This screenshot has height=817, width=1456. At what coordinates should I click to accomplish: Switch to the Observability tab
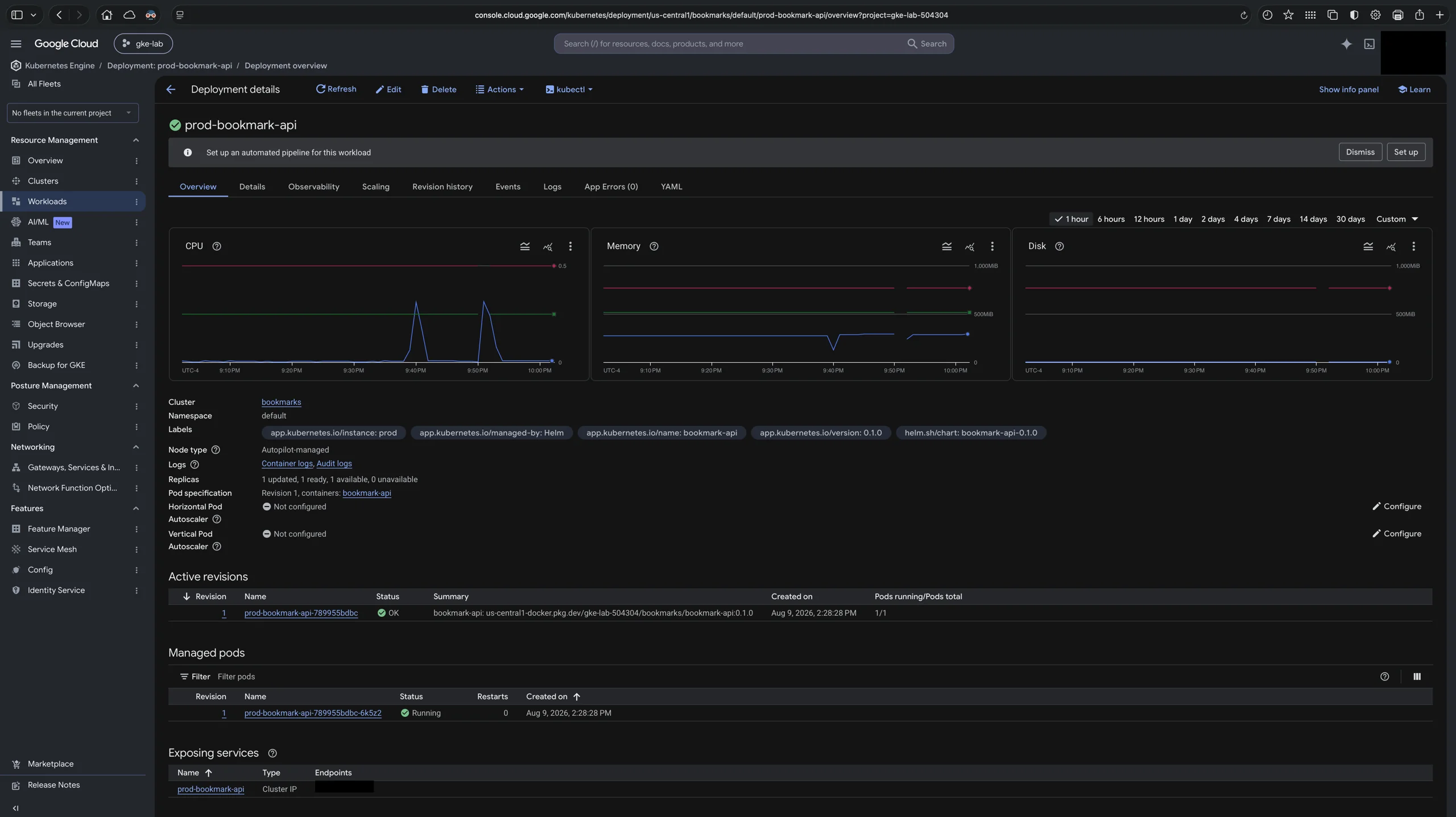(313, 187)
